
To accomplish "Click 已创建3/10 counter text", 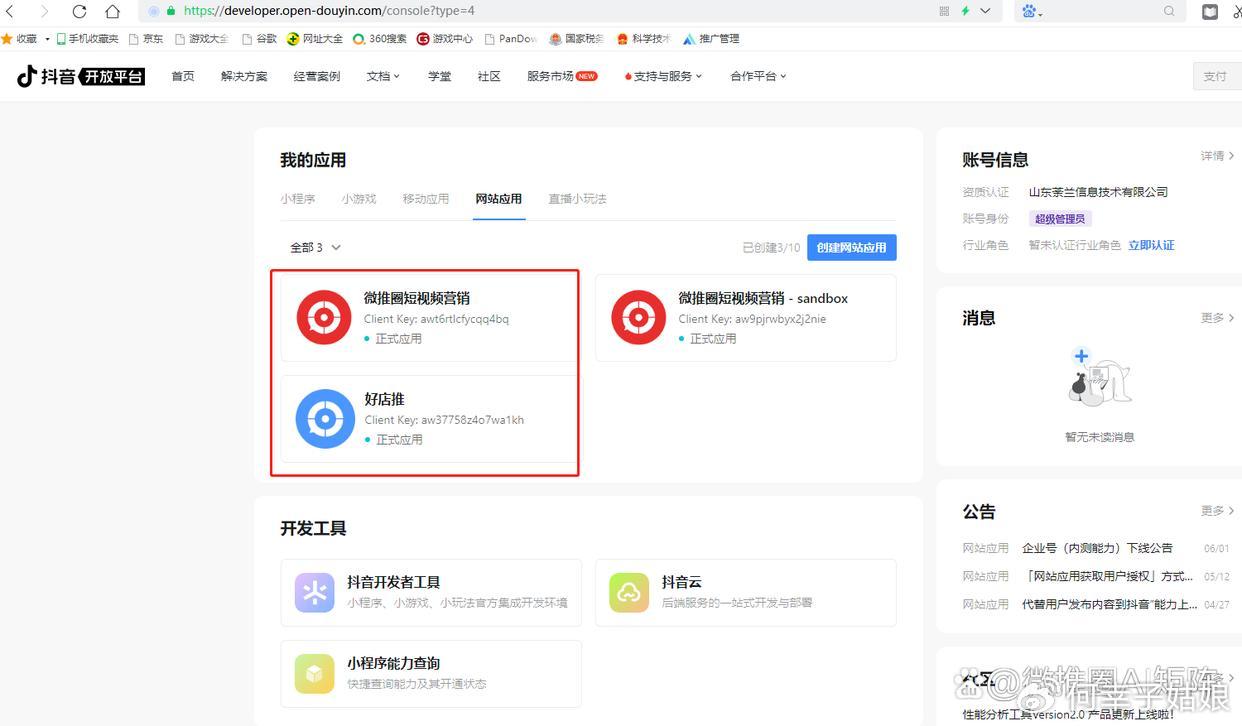I will tap(771, 247).
